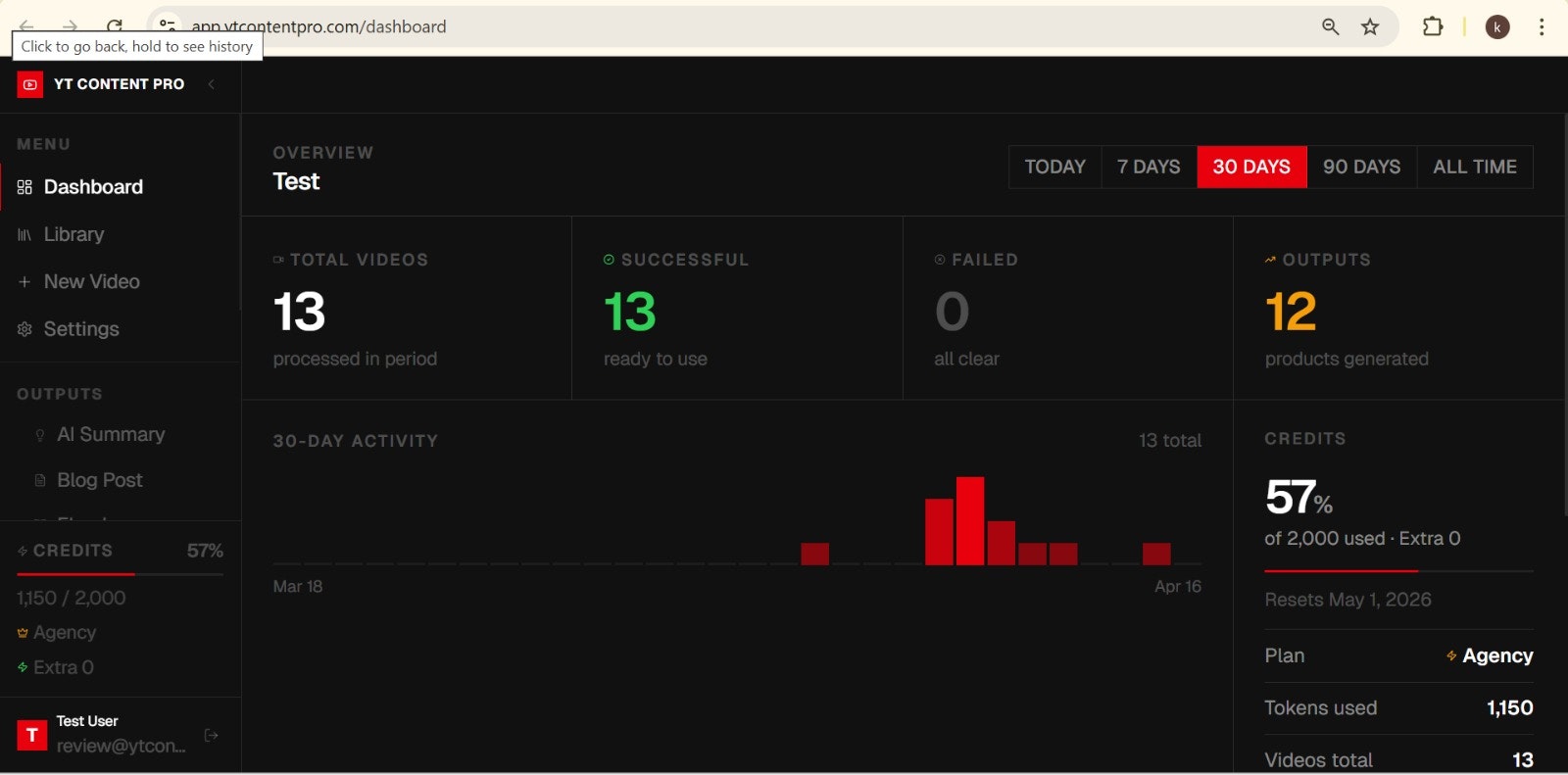The width and height of the screenshot is (1568, 775).
Task: Click the plus icon beside New Video
Action: 24,282
